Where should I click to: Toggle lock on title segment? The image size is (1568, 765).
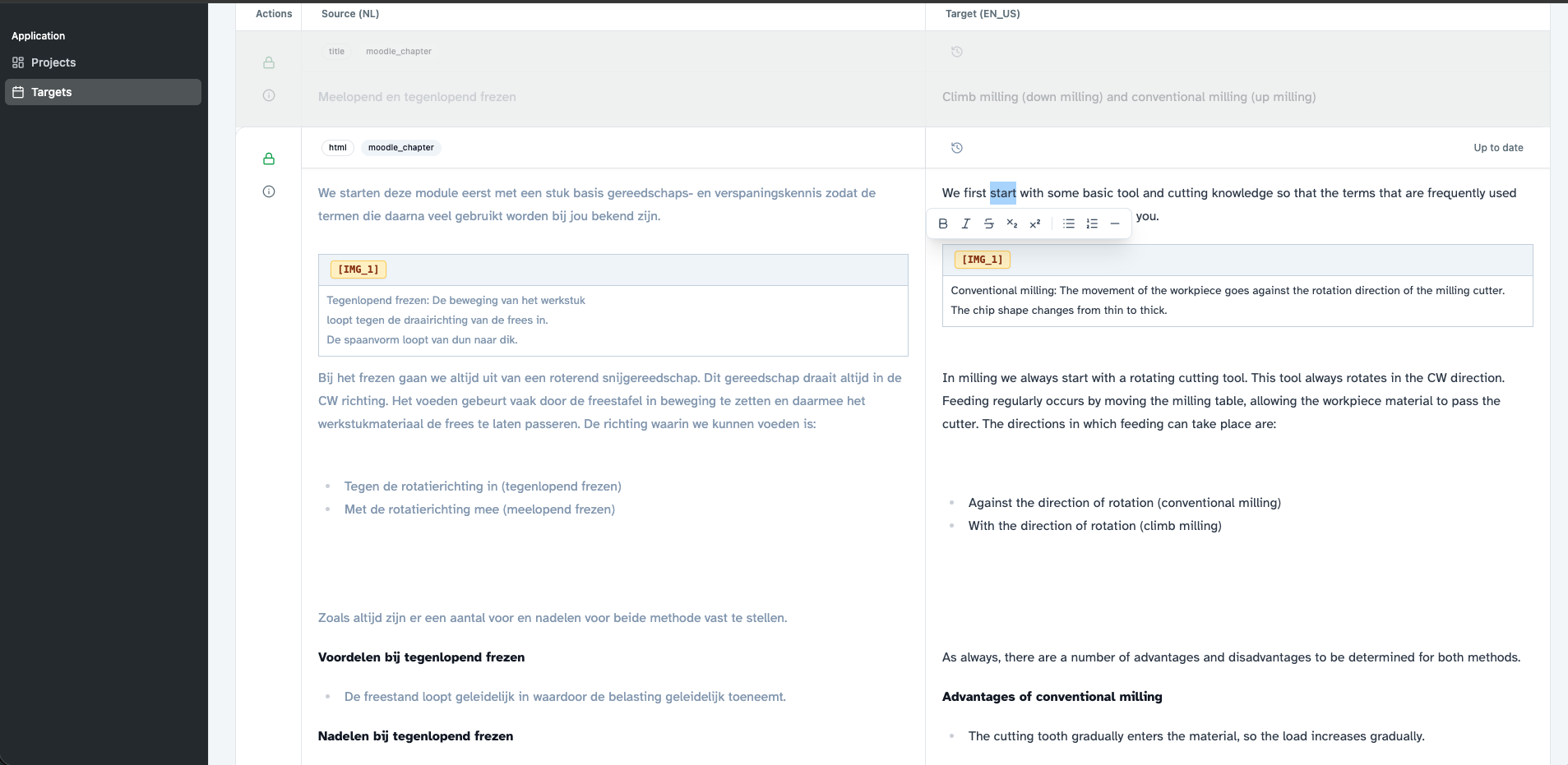pyautogui.click(x=269, y=62)
